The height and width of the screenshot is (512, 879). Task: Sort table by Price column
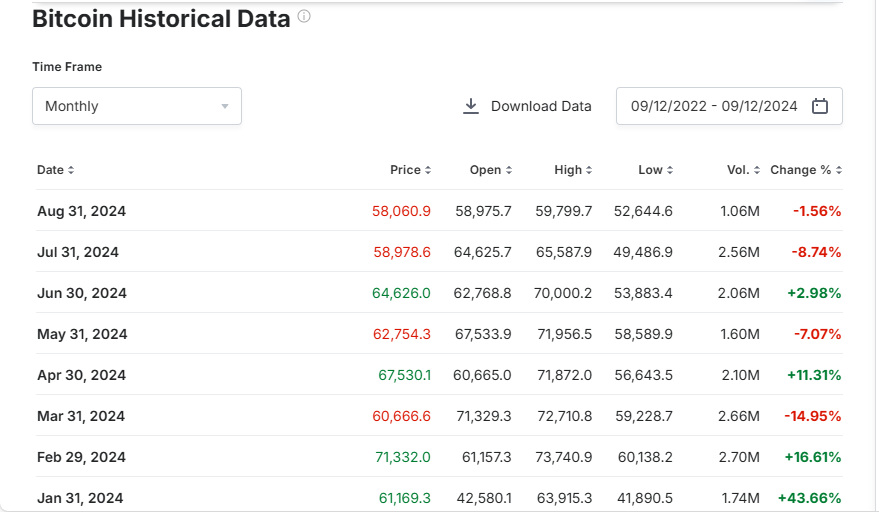click(x=410, y=170)
